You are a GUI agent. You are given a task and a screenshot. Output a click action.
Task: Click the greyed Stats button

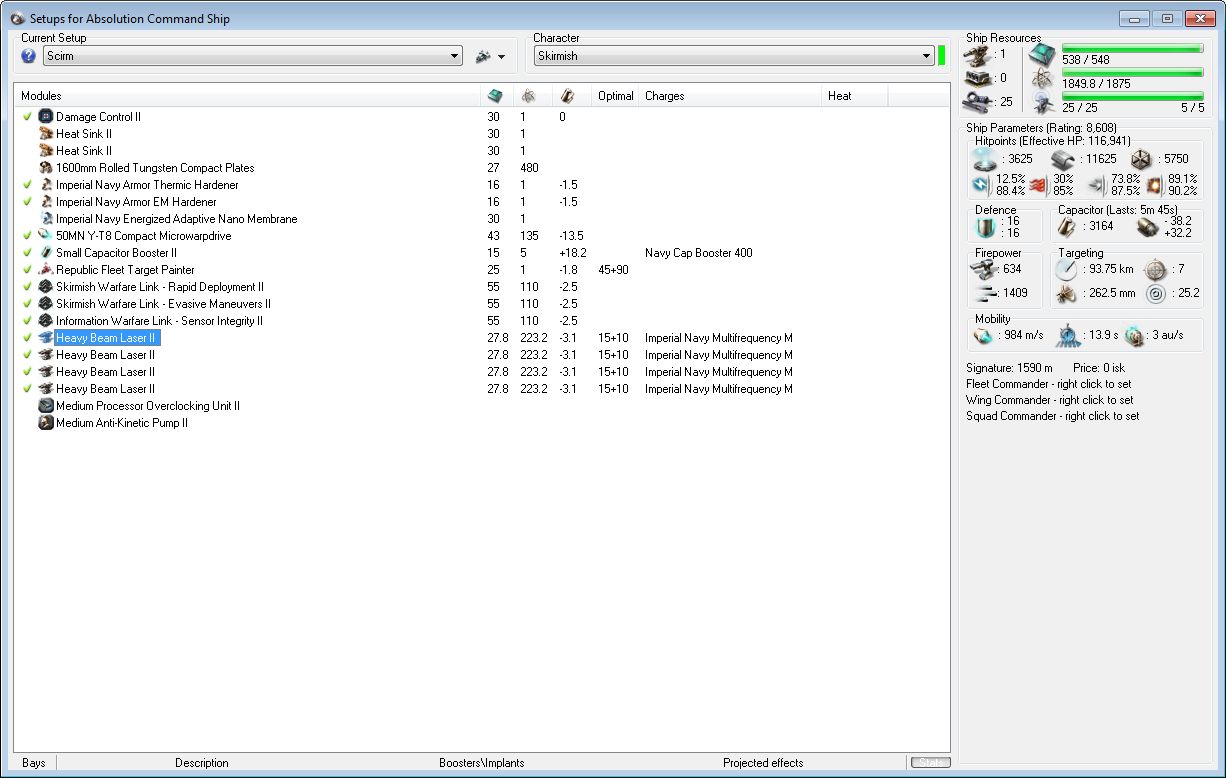[930, 763]
